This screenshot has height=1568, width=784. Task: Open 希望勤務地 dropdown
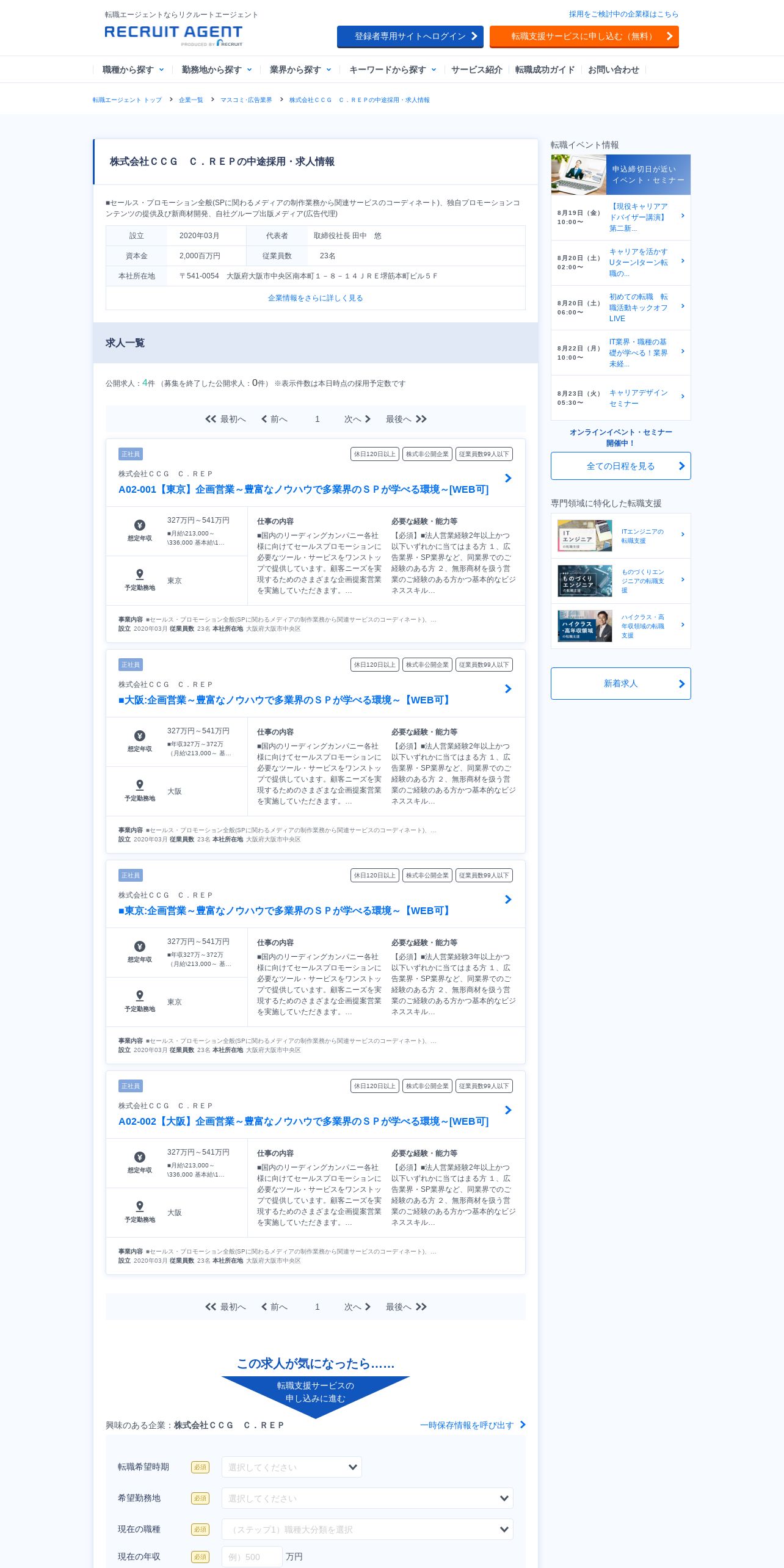[368, 1498]
